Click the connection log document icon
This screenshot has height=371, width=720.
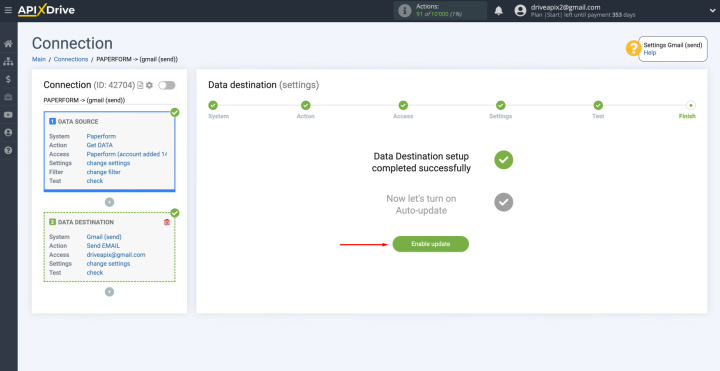tap(141, 85)
